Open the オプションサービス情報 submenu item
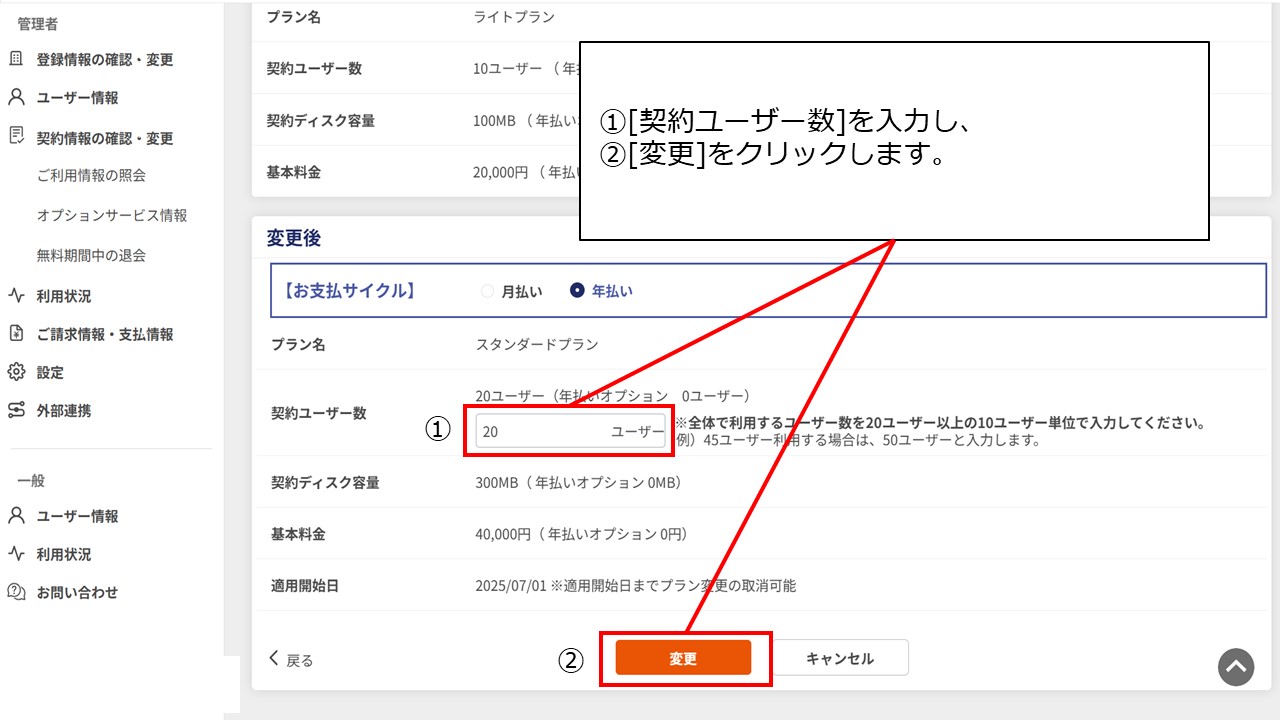 (x=112, y=215)
